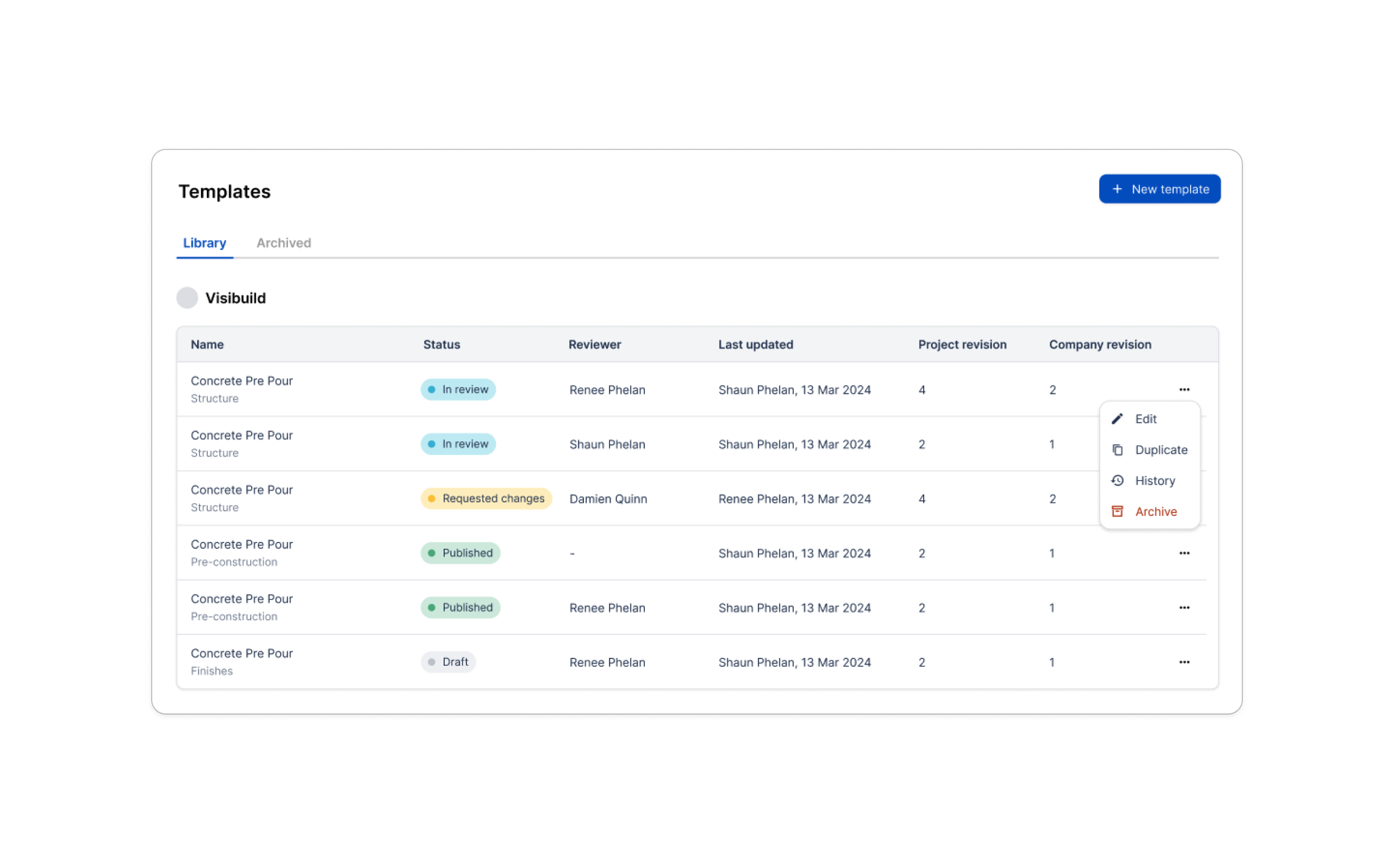Click the Status column header
The image size is (1394, 868).
point(441,344)
